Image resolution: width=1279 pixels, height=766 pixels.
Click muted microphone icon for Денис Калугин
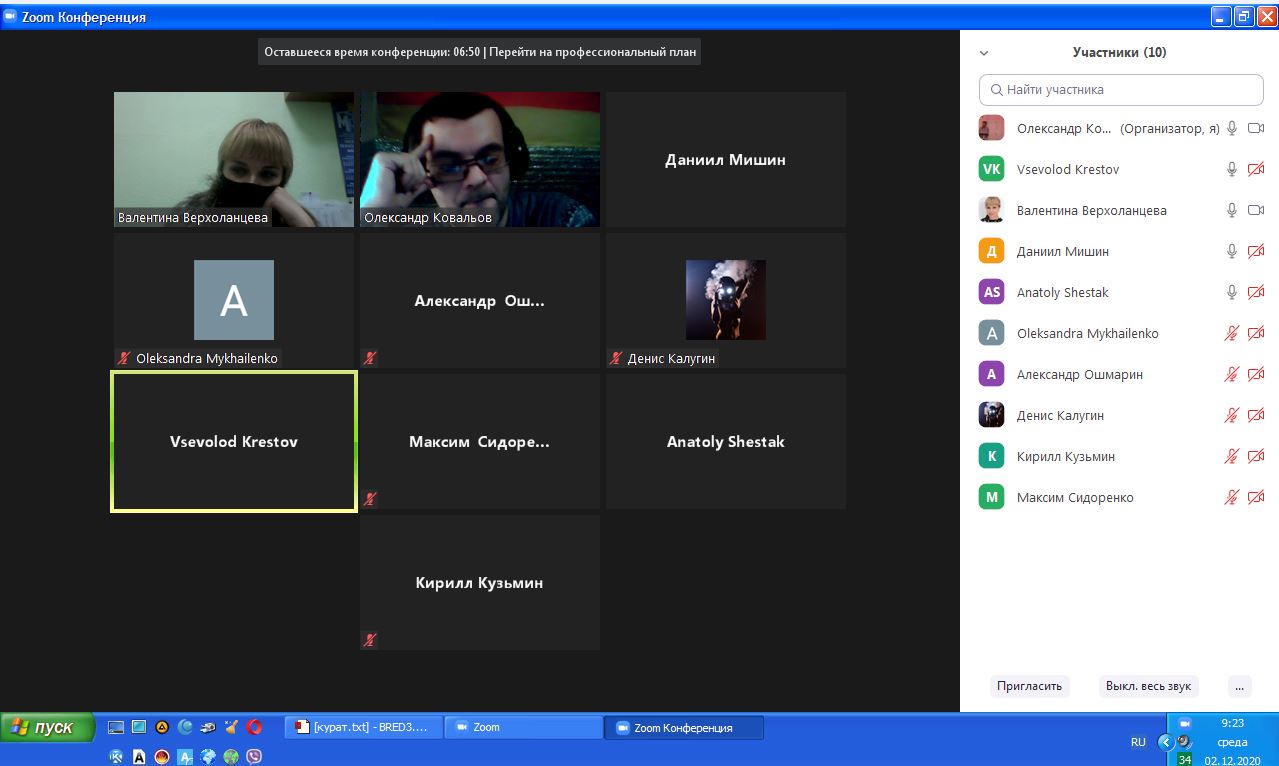coord(1232,416)
